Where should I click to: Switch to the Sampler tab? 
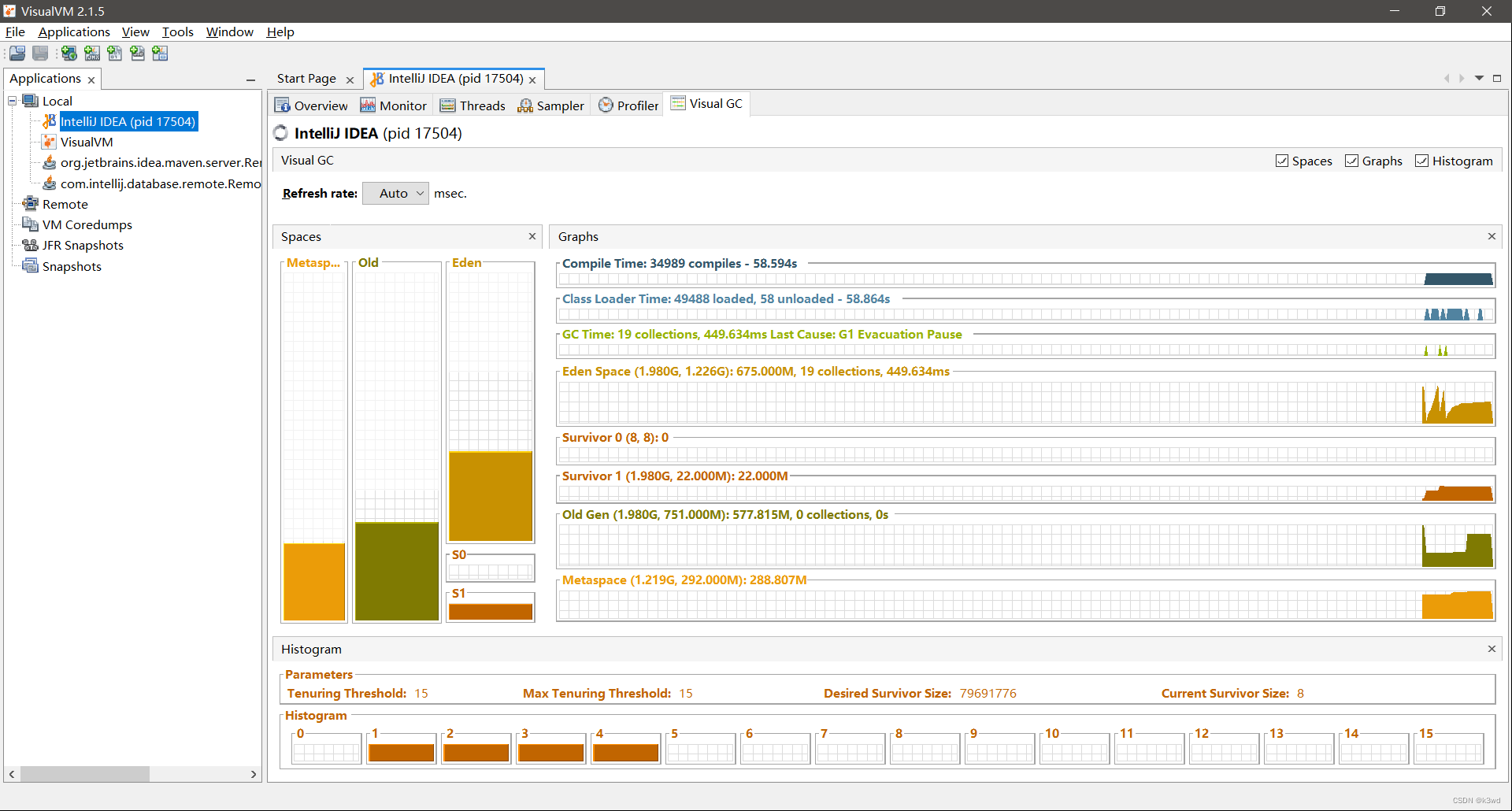tap(550, 106)
